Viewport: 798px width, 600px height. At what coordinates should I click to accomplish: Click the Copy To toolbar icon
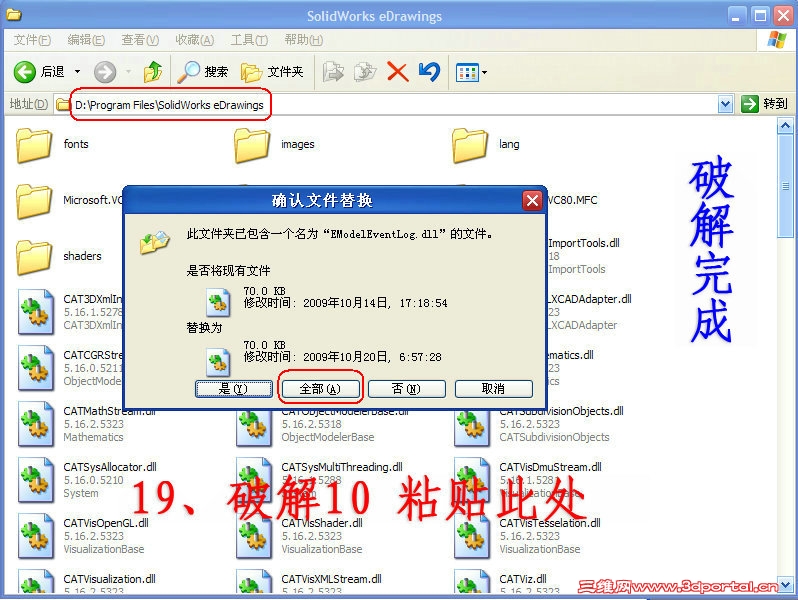pos(365,72)
